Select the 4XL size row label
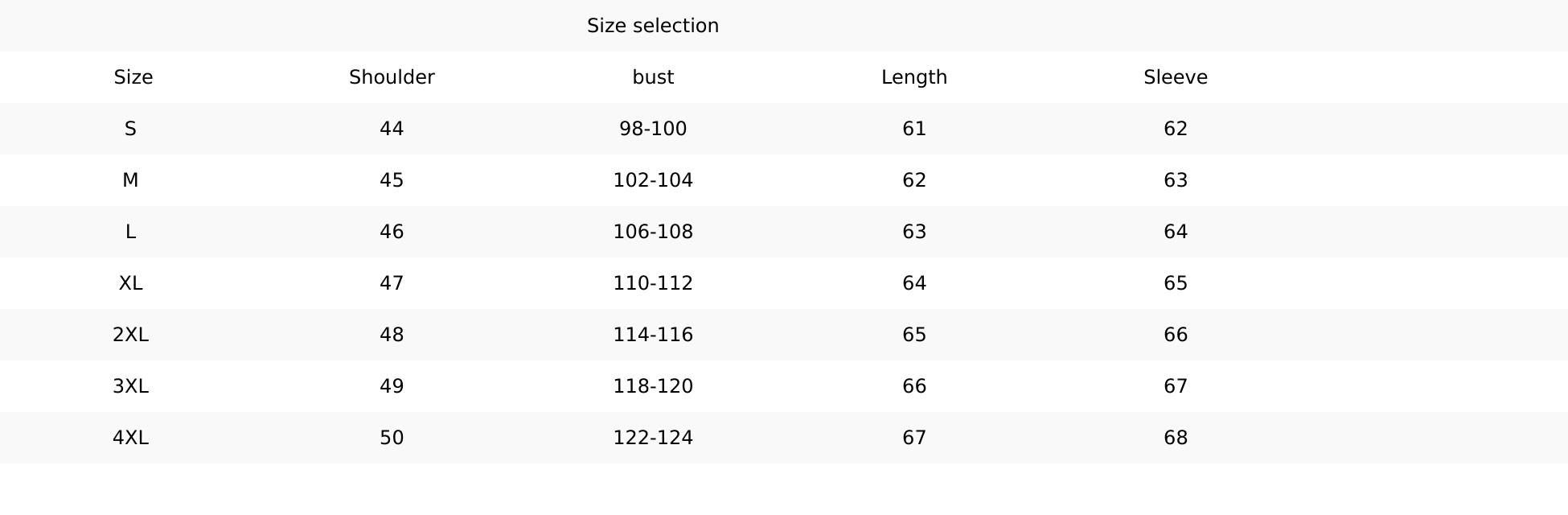 click(x=130, y=438)
